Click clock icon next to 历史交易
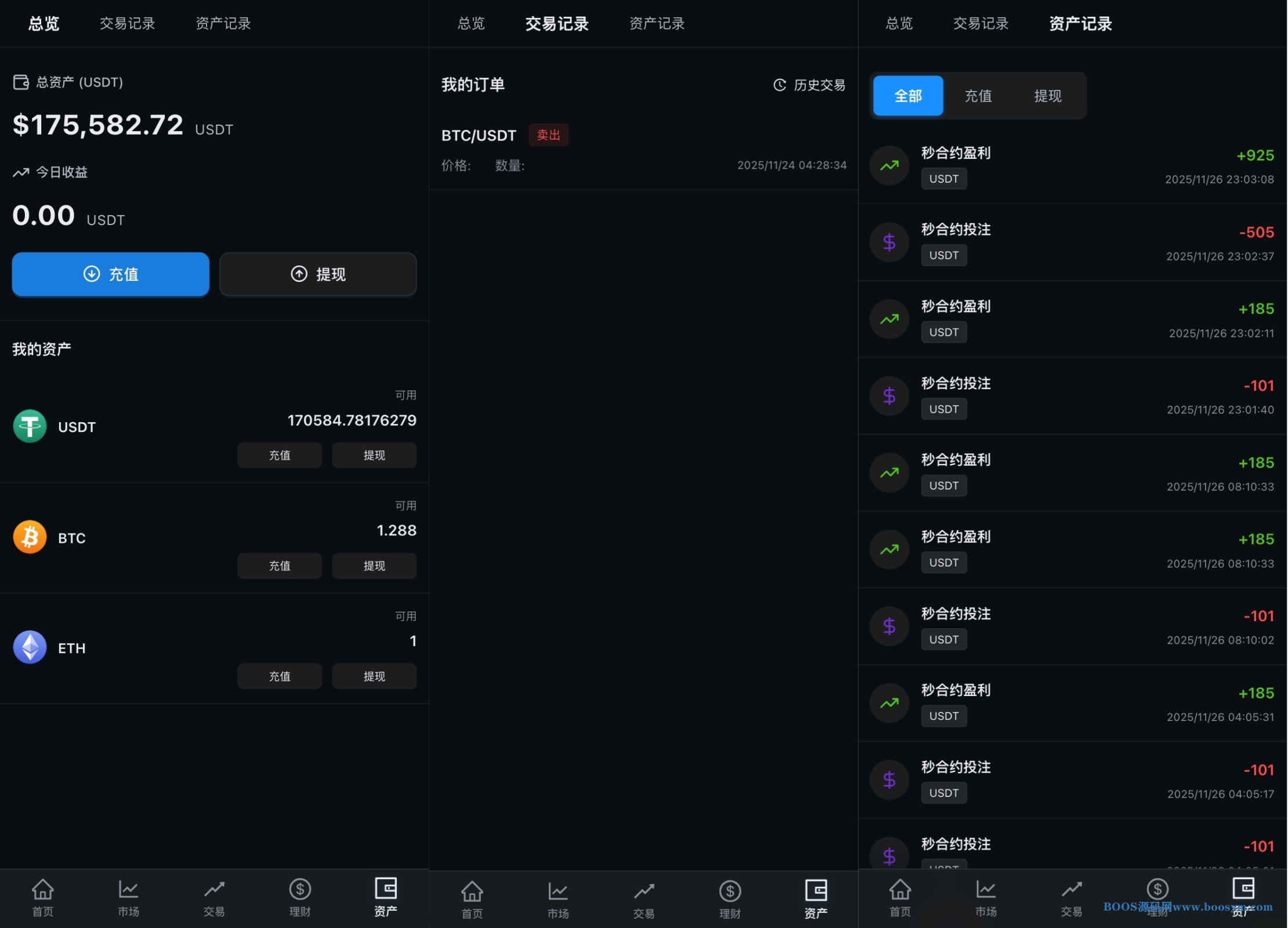The image size is (1288, 928). click(779, 85)
